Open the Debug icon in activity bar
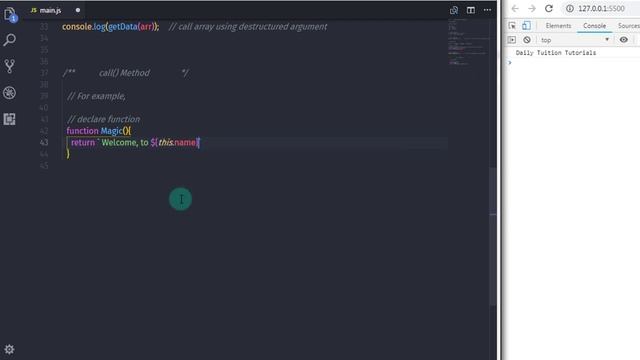This screenshot has width=640, height=360. coord(9,93)
